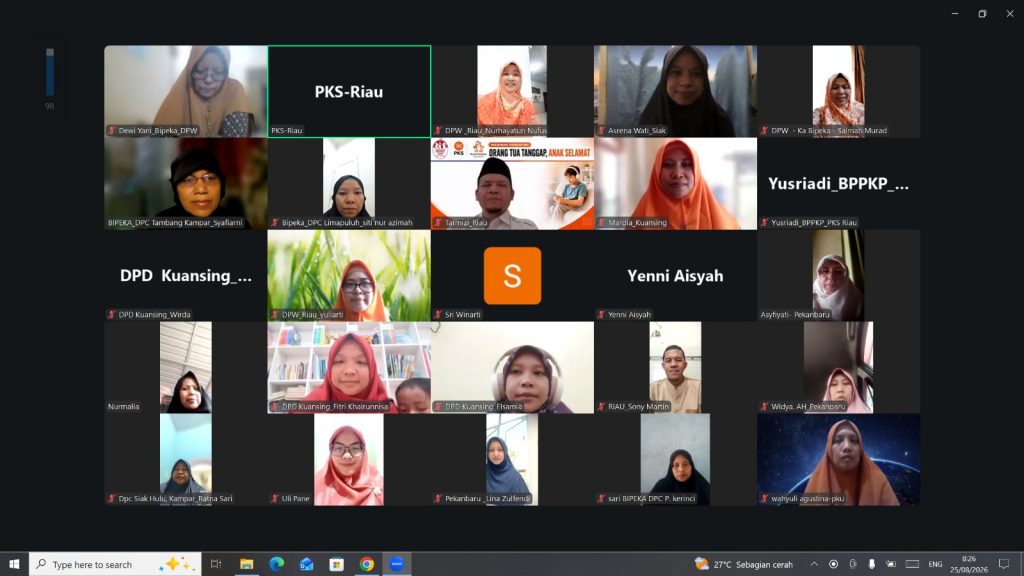This screenshot has width=1024, height=576.
Task: Open the touch keyboard tray icon
Action: pos(912,564)
